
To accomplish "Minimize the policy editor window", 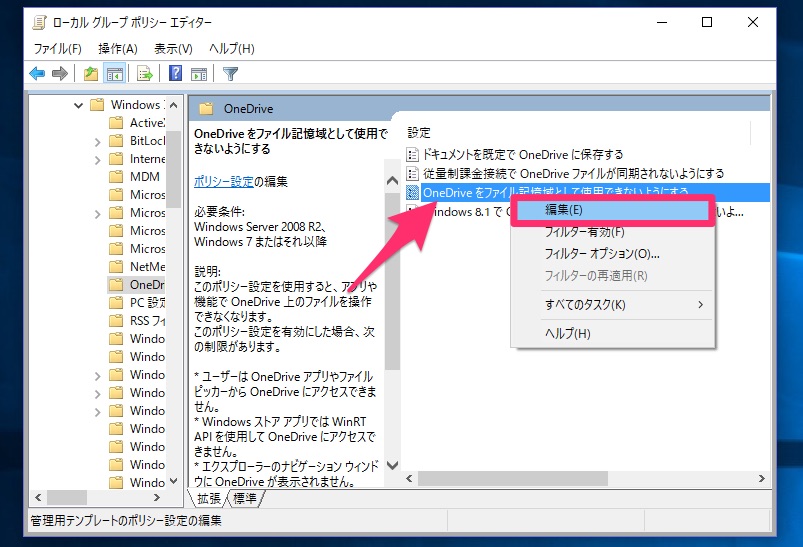I will click(662, 22).
